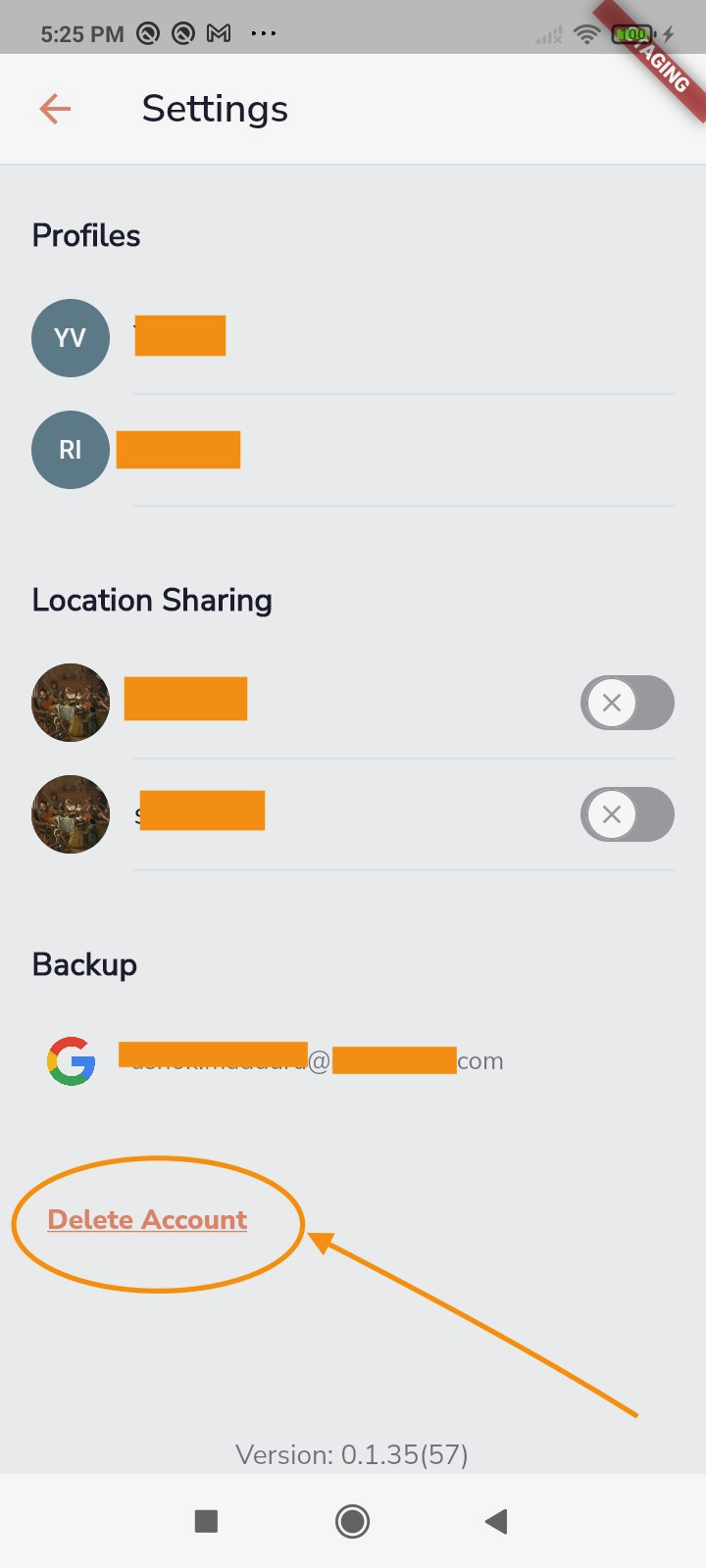
Task: Select the first profile row name
Action: pos(180,336)
